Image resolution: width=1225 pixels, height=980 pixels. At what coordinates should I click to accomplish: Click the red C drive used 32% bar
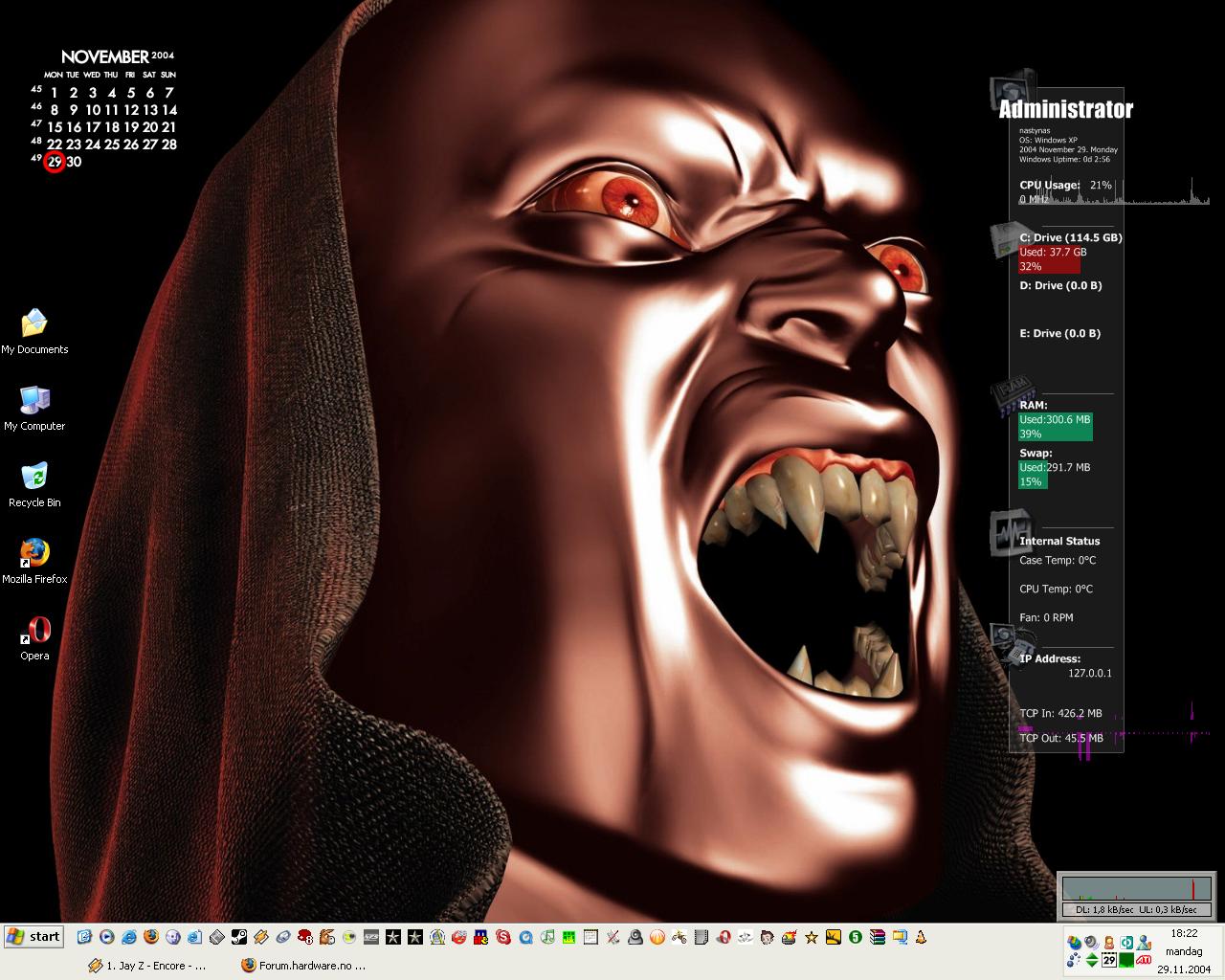pos(1050,259)
